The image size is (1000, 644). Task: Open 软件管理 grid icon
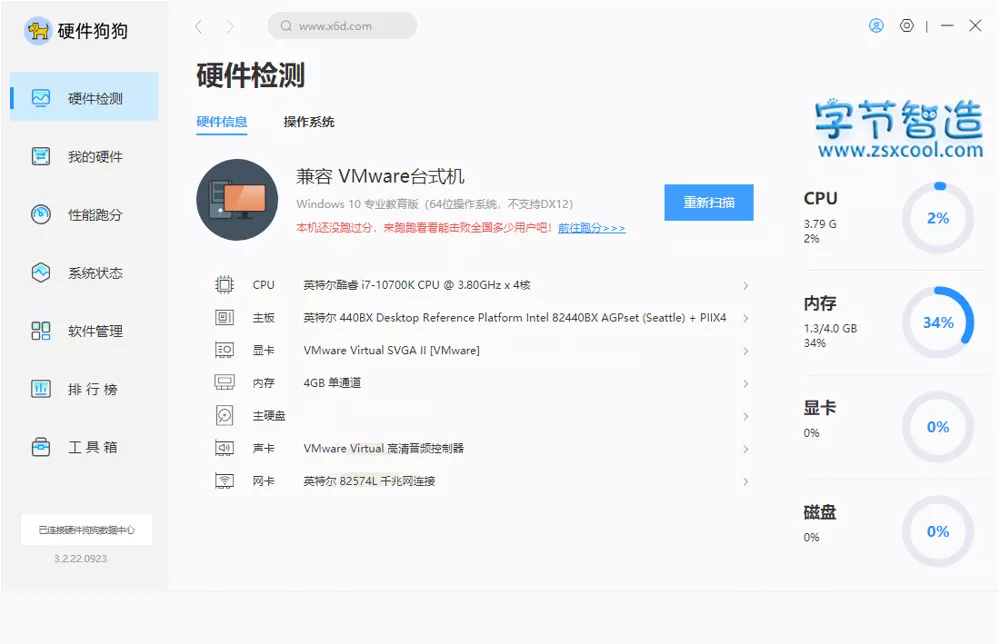point(41,330)
